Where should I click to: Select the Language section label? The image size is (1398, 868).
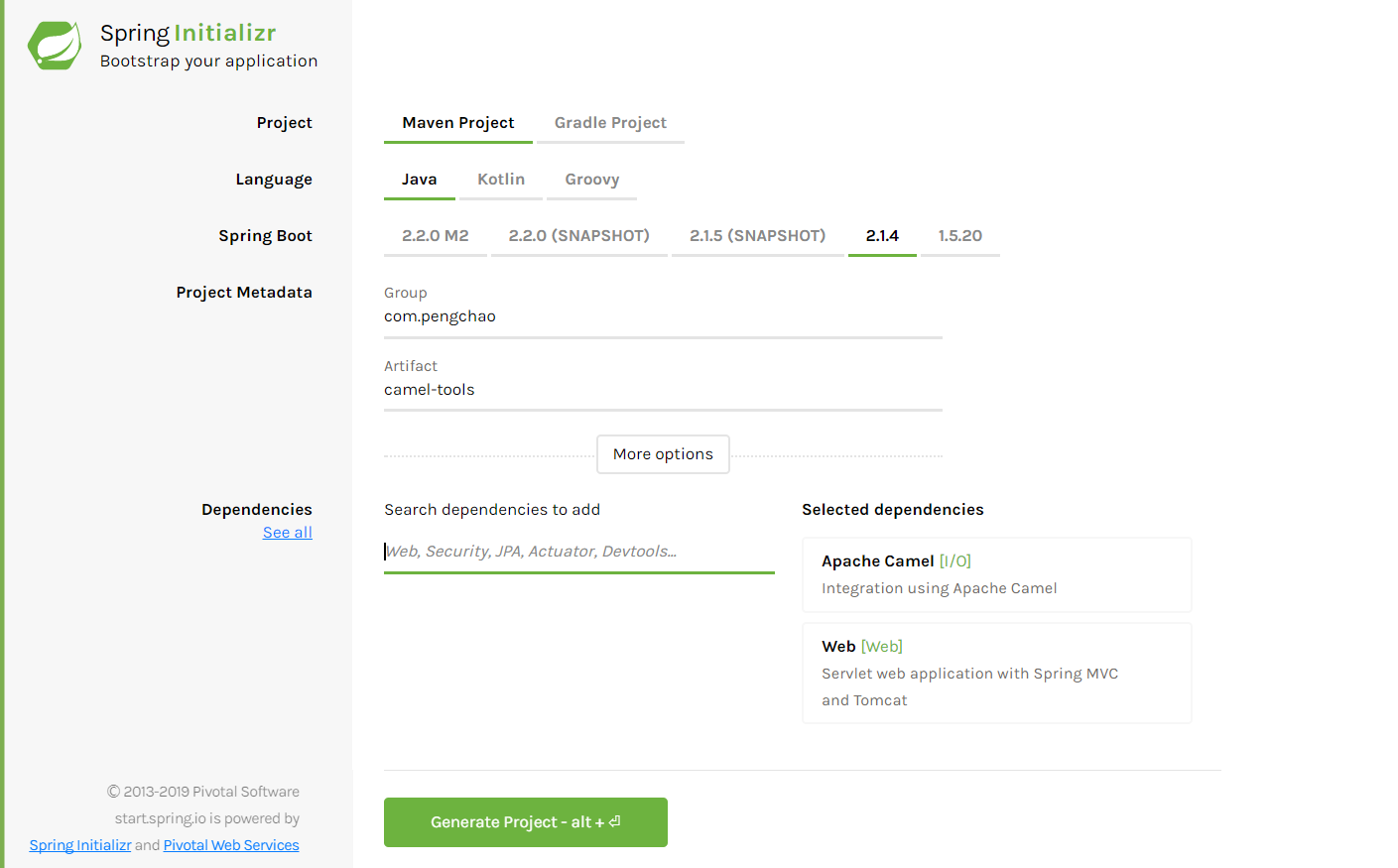pyautogui.click(x=274, y=179)
